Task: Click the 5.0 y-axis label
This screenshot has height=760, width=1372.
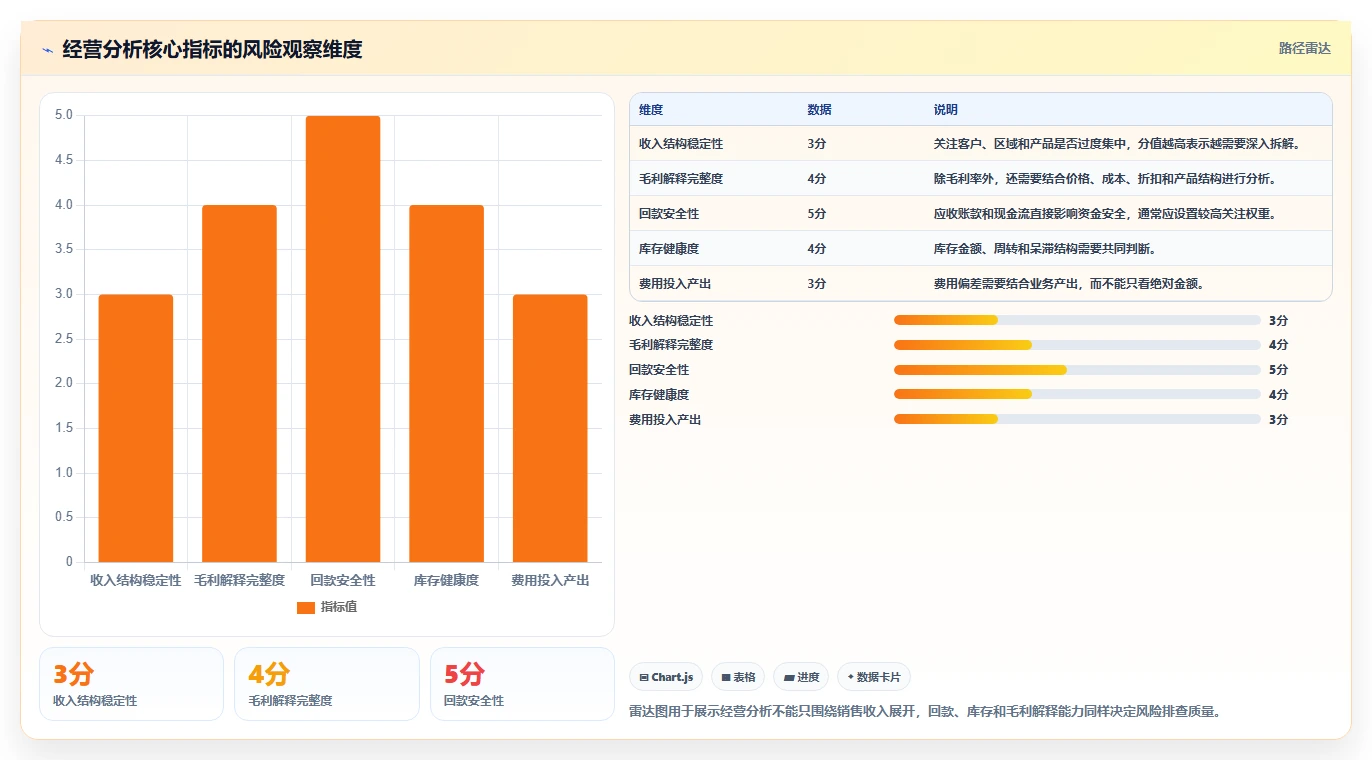Action: coord(64,115)
